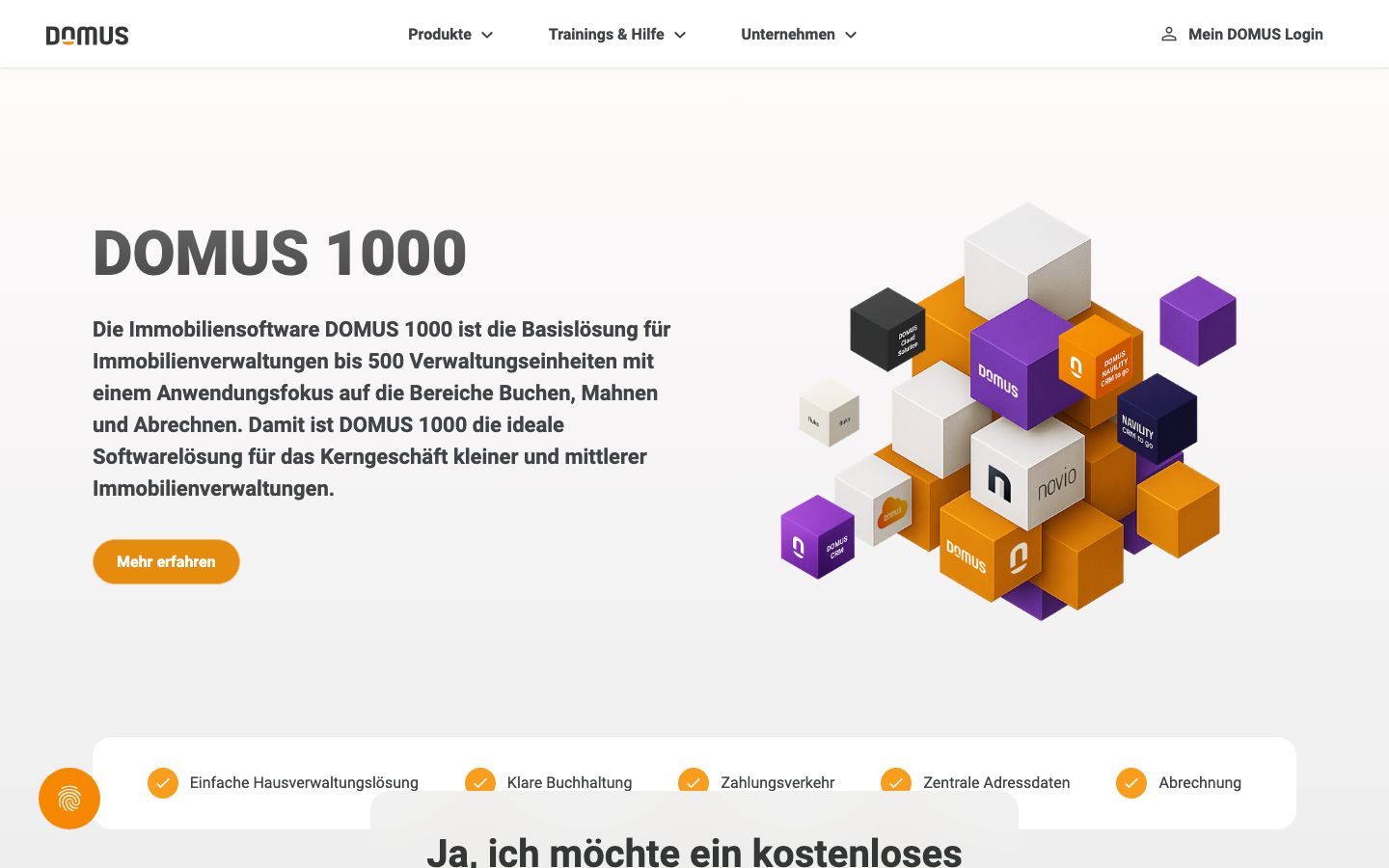The image size is (1389, 868).
Task: Open the Unternehmen menu
Action: pyautogui.click(x=799, y=35)
